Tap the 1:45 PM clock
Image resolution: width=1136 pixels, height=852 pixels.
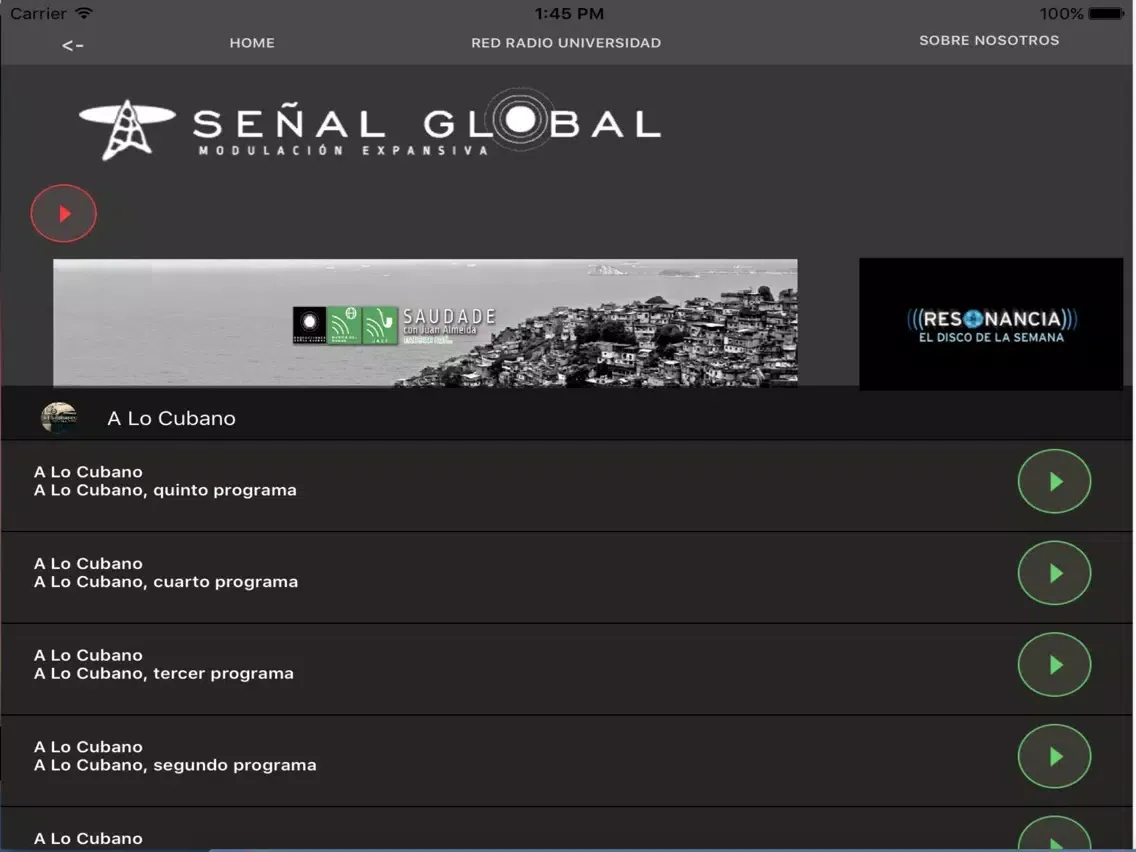coord(569,14)
